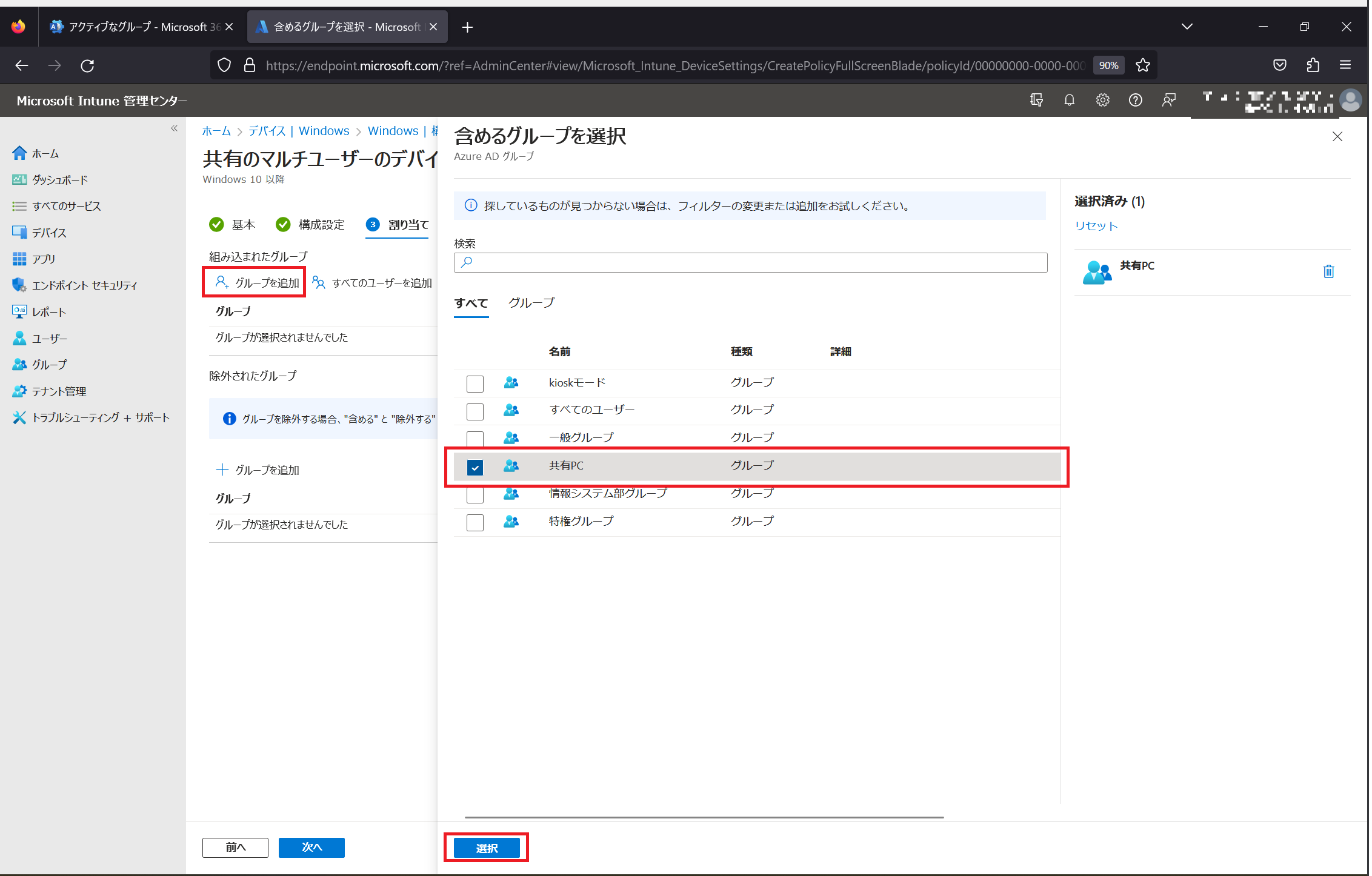The width and height of the screenshot is (1372, 876).
Task: Open Tenant administration (テナント管理)
Action: pyautogui.click(x=50, y=391)
